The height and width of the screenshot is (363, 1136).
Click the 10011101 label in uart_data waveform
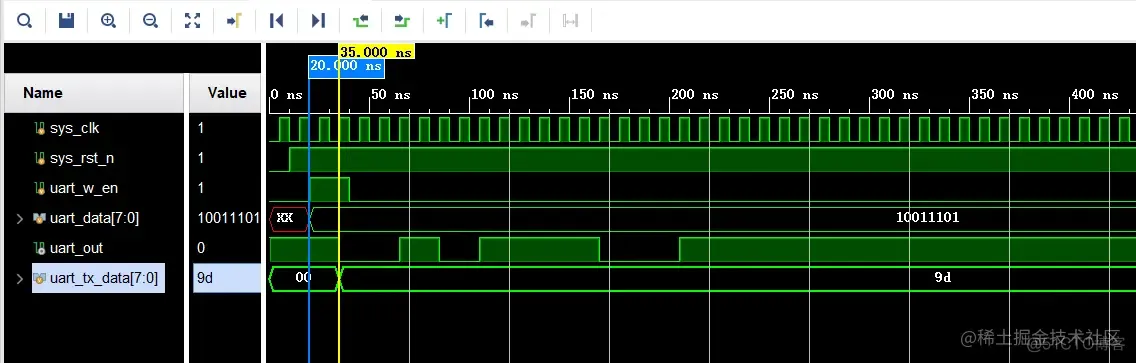coord(927,217)
